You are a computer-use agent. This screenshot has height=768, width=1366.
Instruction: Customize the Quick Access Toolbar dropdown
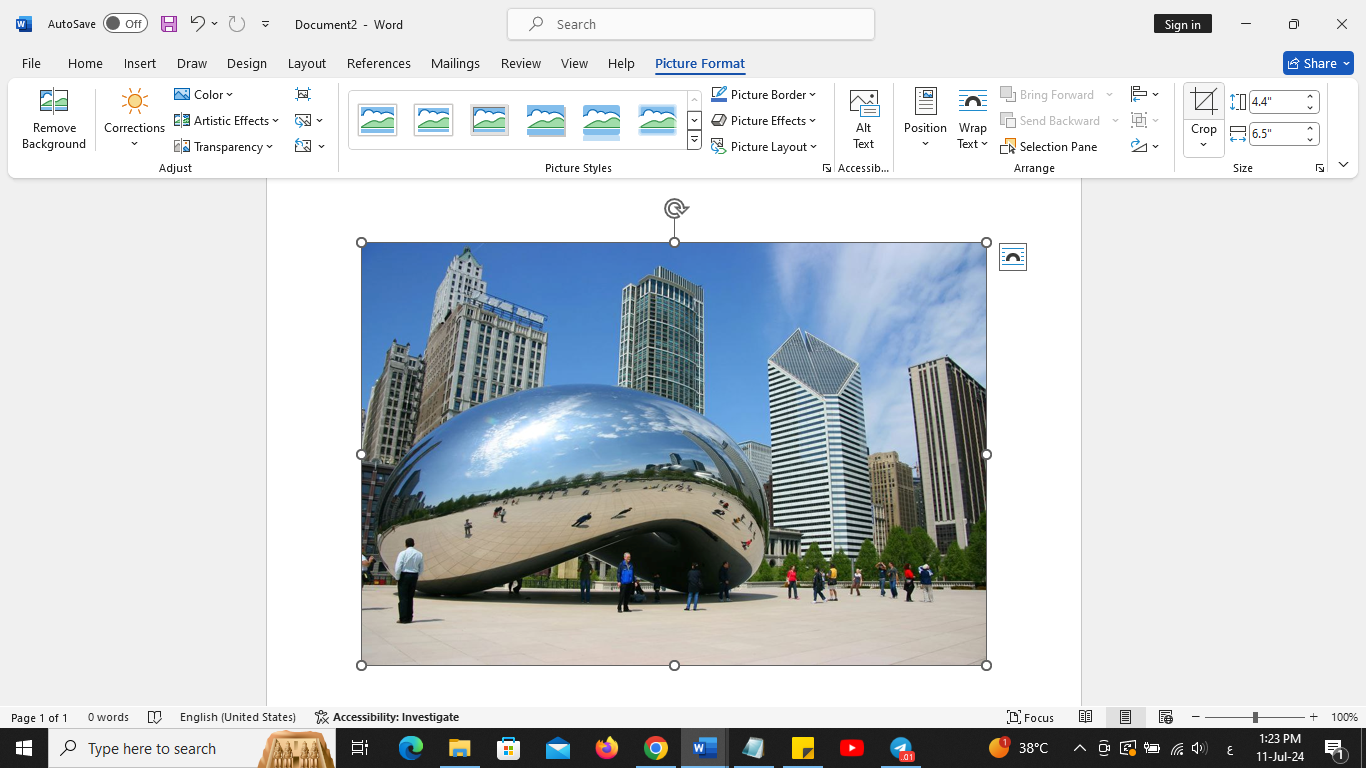point(265,24)
